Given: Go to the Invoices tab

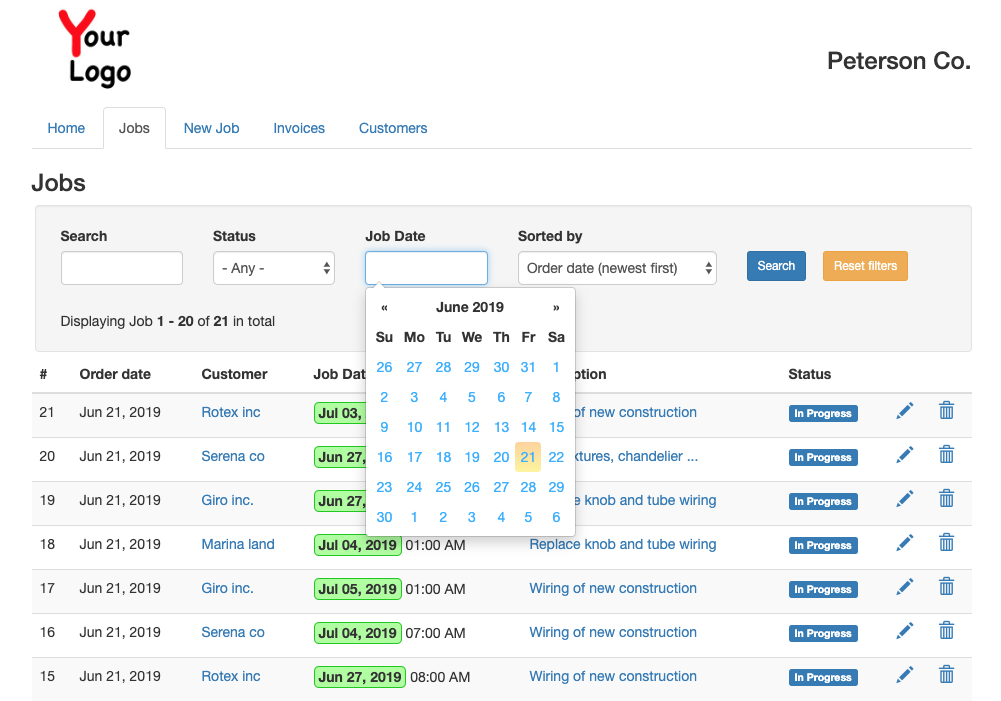Looking at the screenshot, I should [299, 128].
